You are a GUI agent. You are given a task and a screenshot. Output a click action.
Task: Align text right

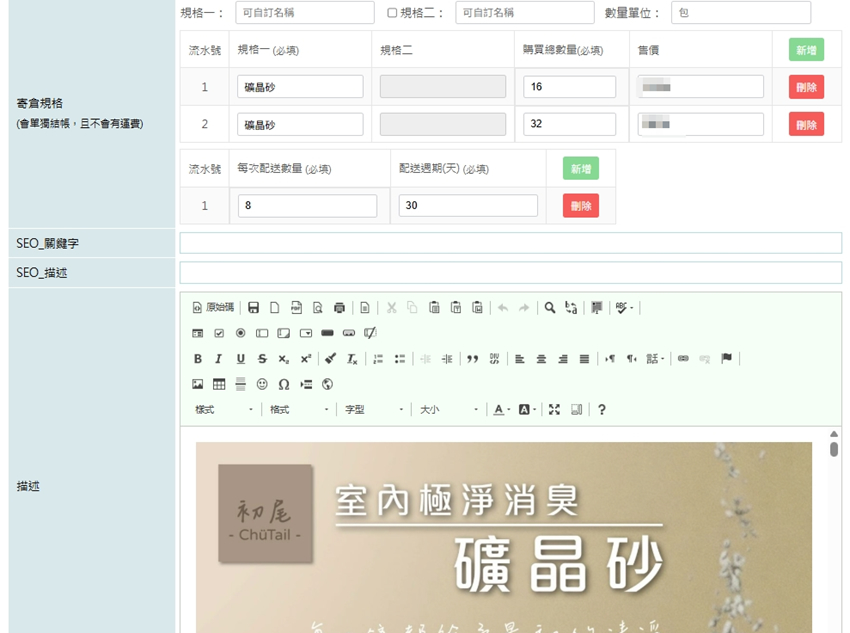click(563, 359)
